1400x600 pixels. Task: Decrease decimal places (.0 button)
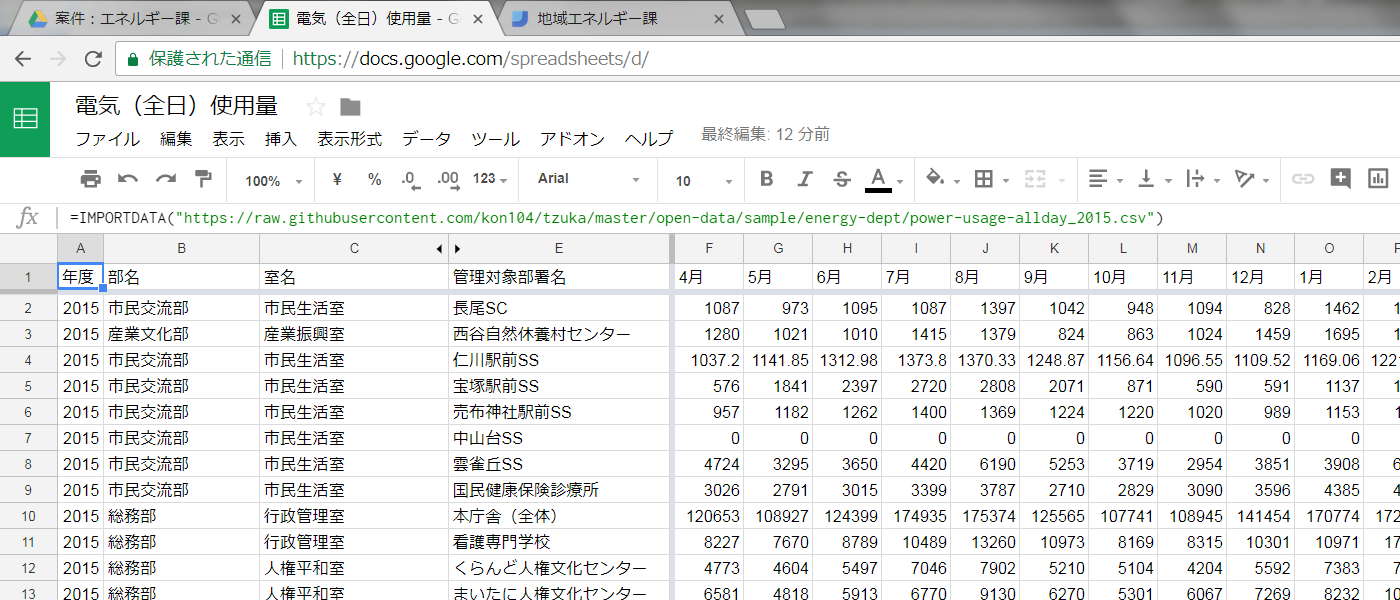pos(410,180)
